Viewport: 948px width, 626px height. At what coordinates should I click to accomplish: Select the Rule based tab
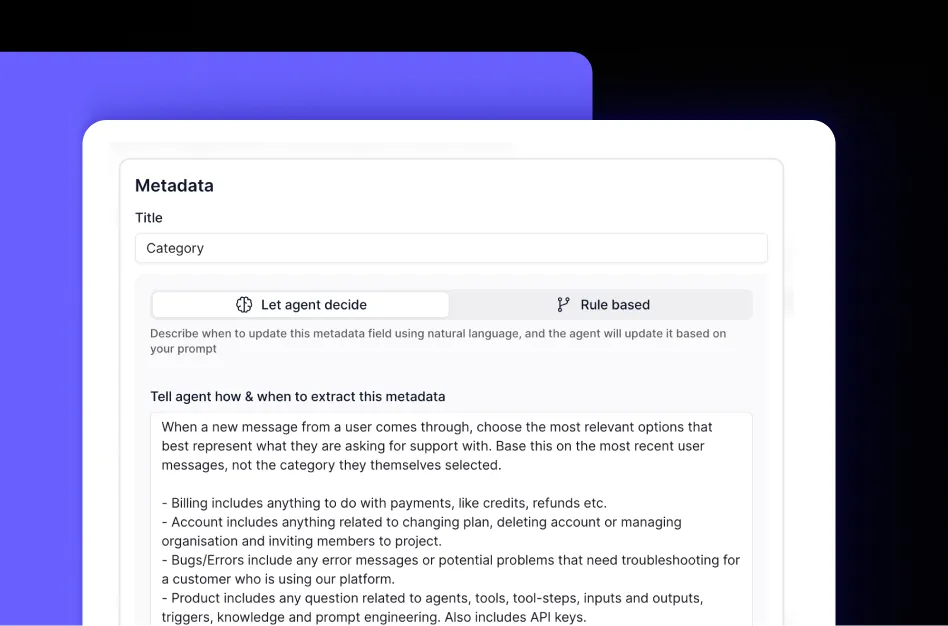[601, 305]
